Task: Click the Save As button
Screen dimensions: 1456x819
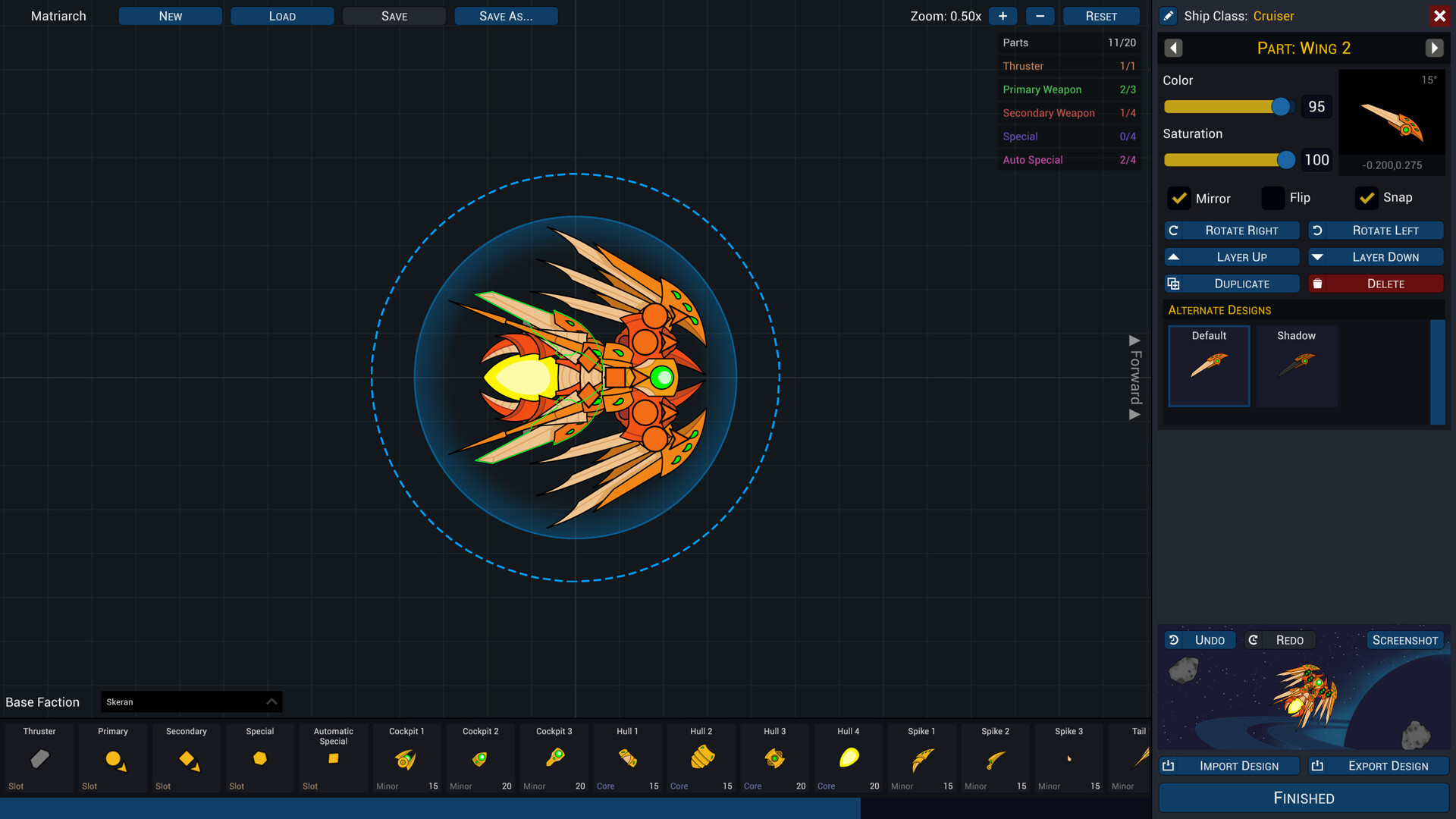Action: tap(506, 15)
